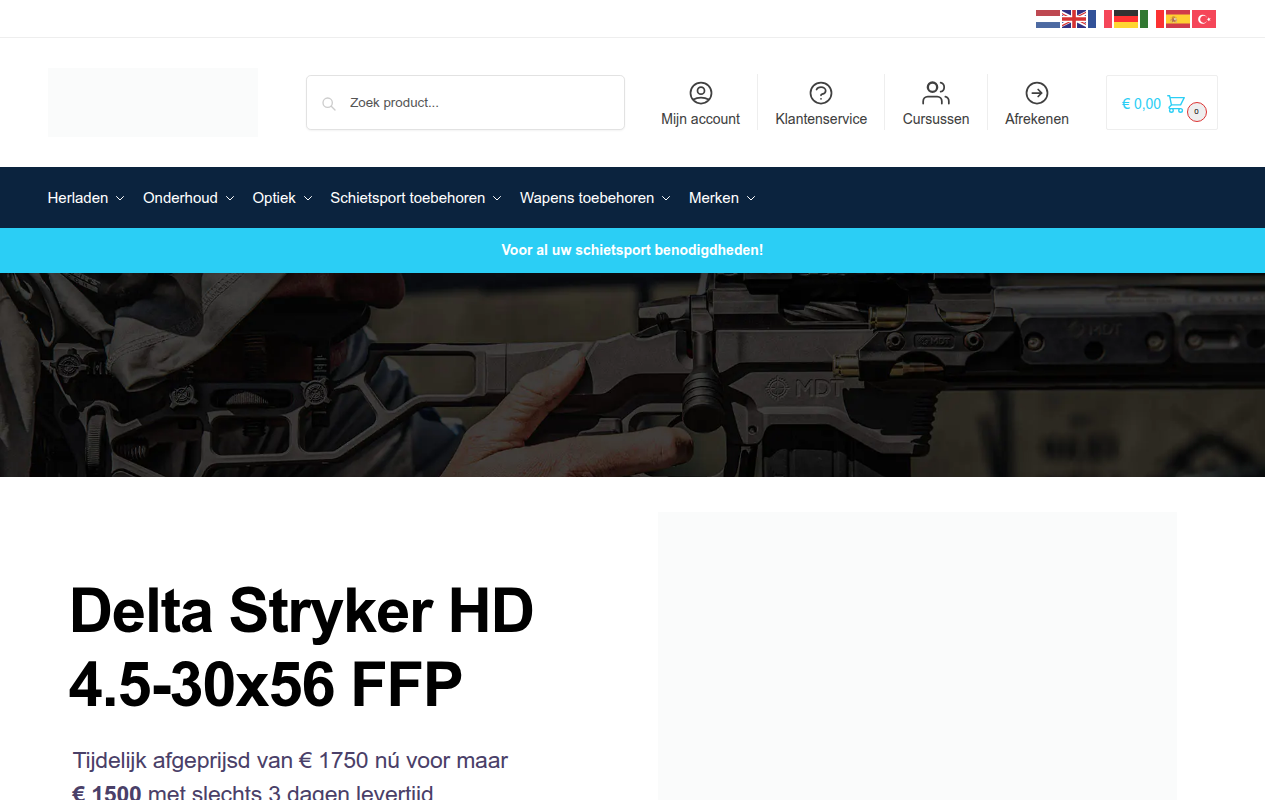1280x800 pixels.
Task: Switch language with the French flag
Action: [1099, 19]
